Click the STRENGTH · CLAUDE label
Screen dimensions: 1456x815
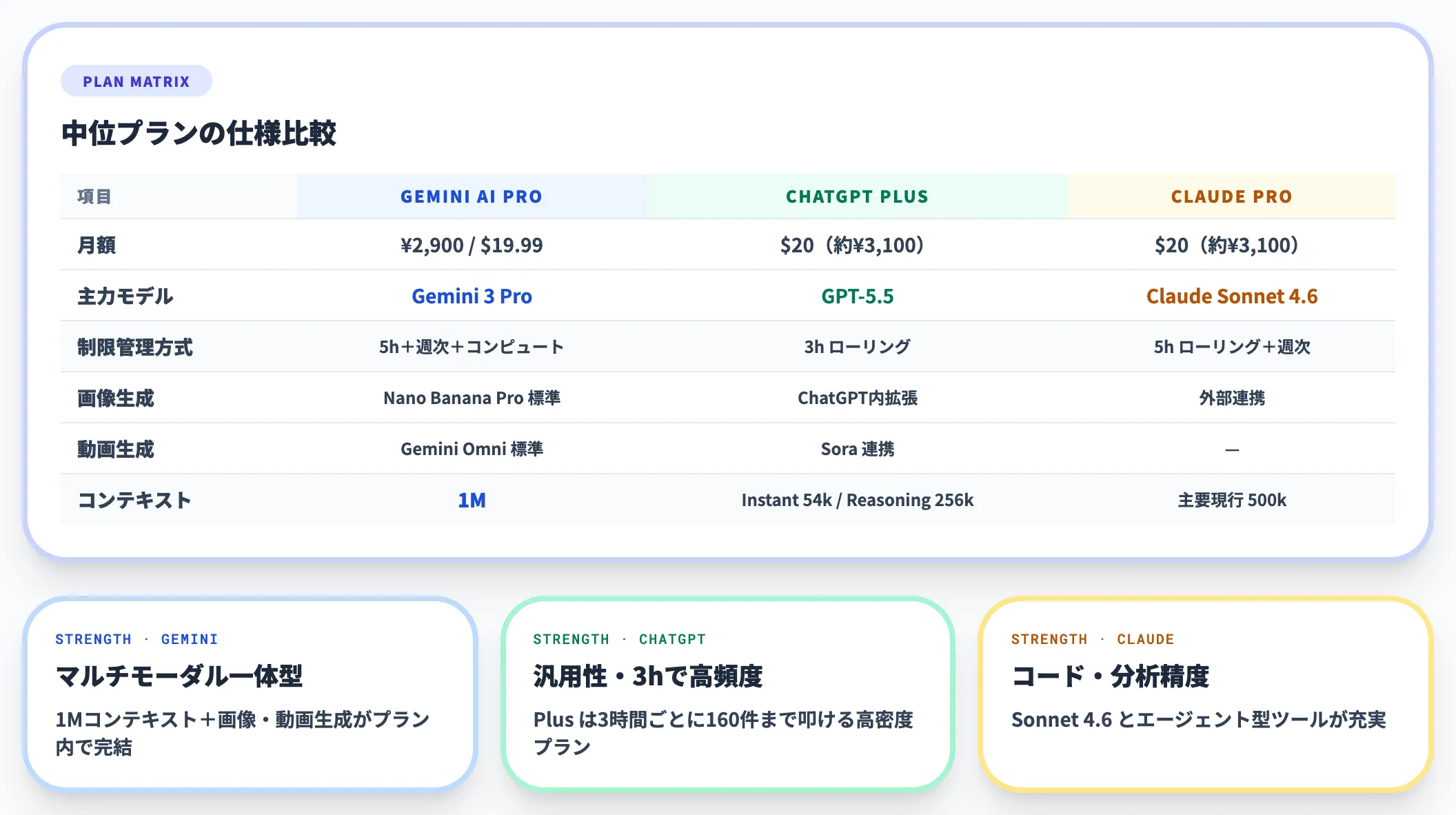(x=1092, y=639)
